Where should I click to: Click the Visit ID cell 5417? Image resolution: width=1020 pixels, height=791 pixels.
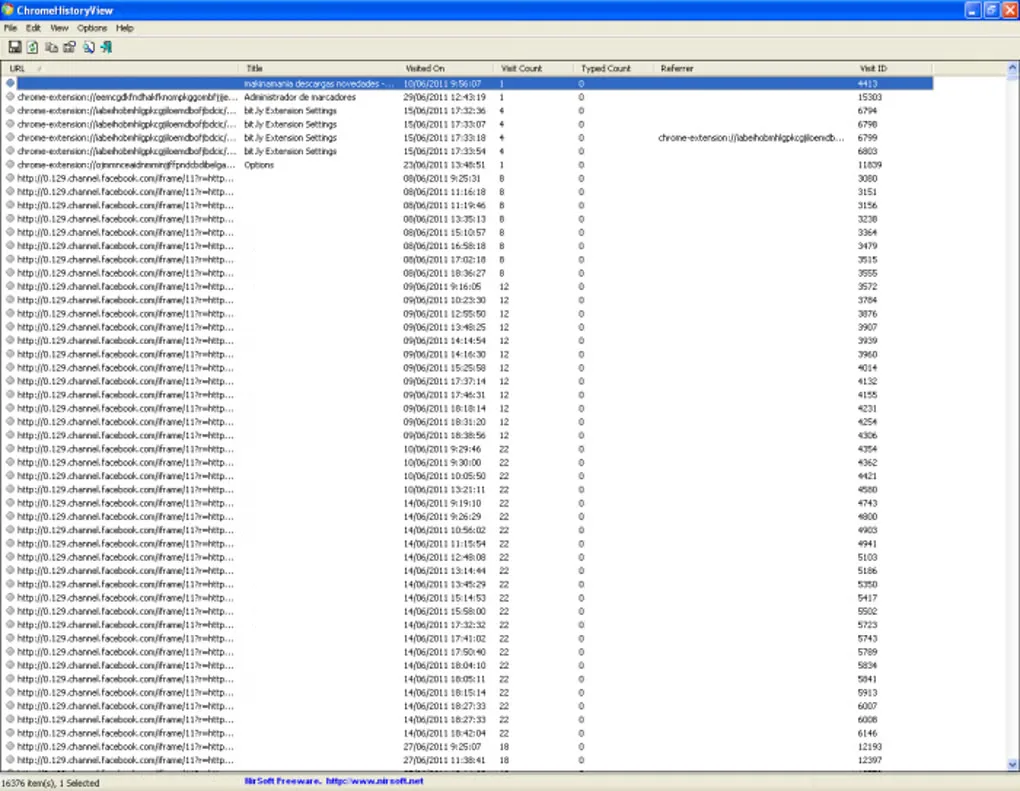click(867, 598)
